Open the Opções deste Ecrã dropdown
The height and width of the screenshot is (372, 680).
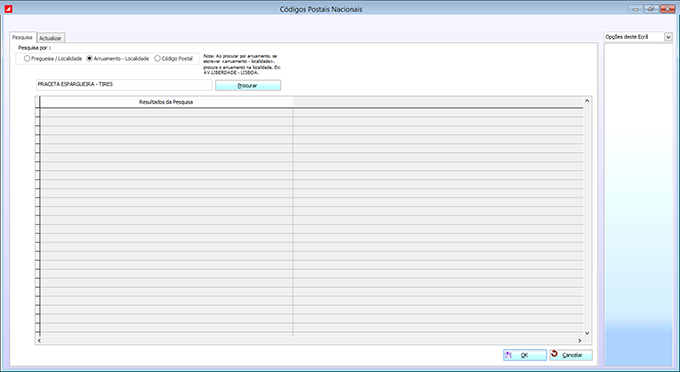click(668, 37)
